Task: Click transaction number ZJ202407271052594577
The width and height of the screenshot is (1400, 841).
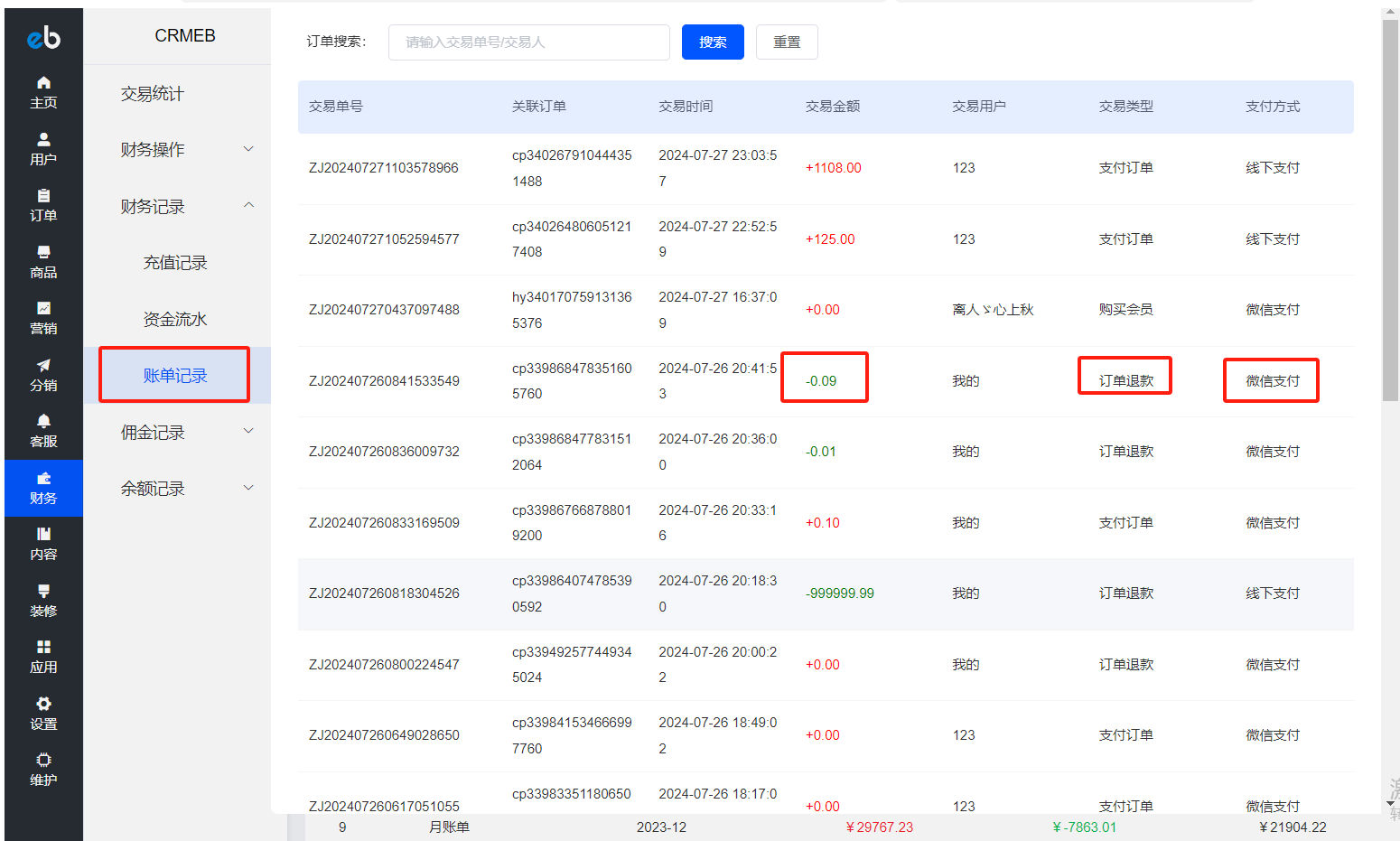Action: point(384,239)
